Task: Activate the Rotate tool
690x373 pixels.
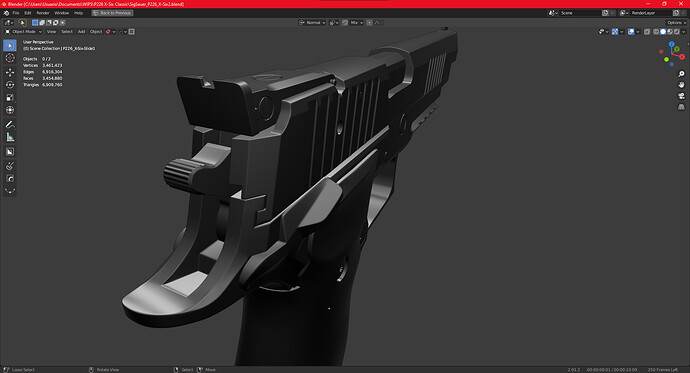Action: click(10, 84)
